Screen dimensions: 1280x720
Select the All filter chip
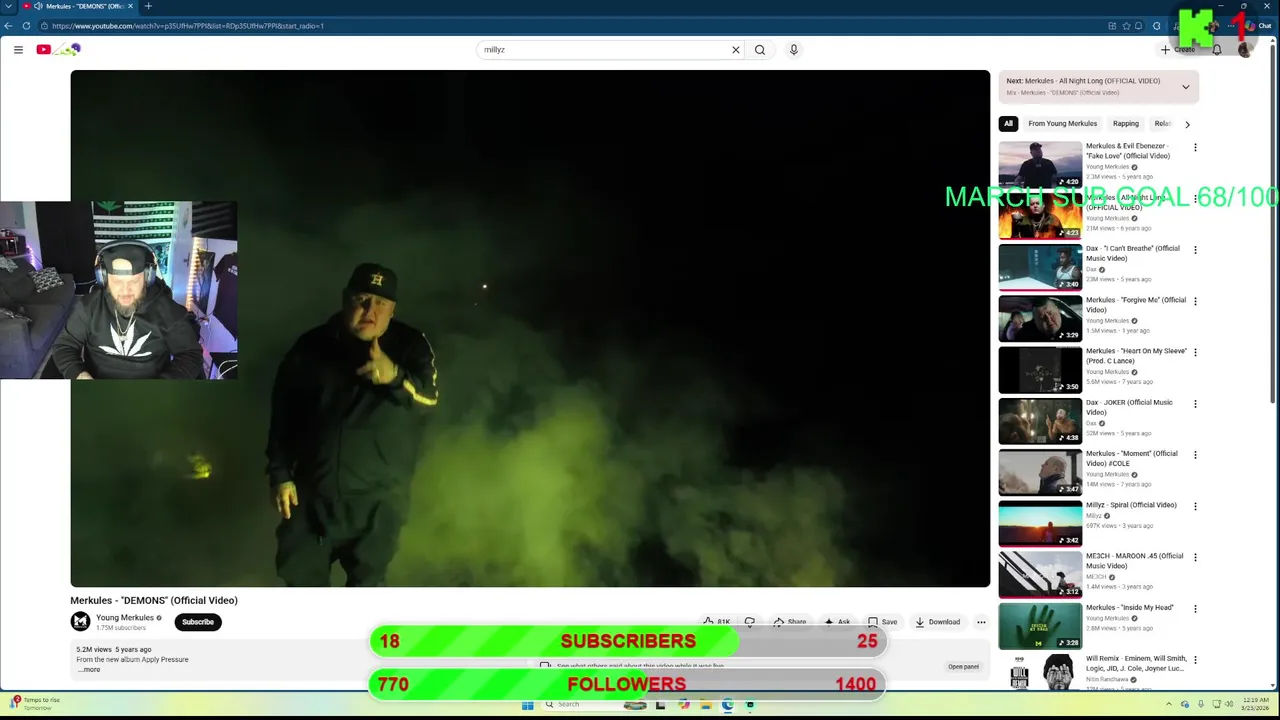1008,124
